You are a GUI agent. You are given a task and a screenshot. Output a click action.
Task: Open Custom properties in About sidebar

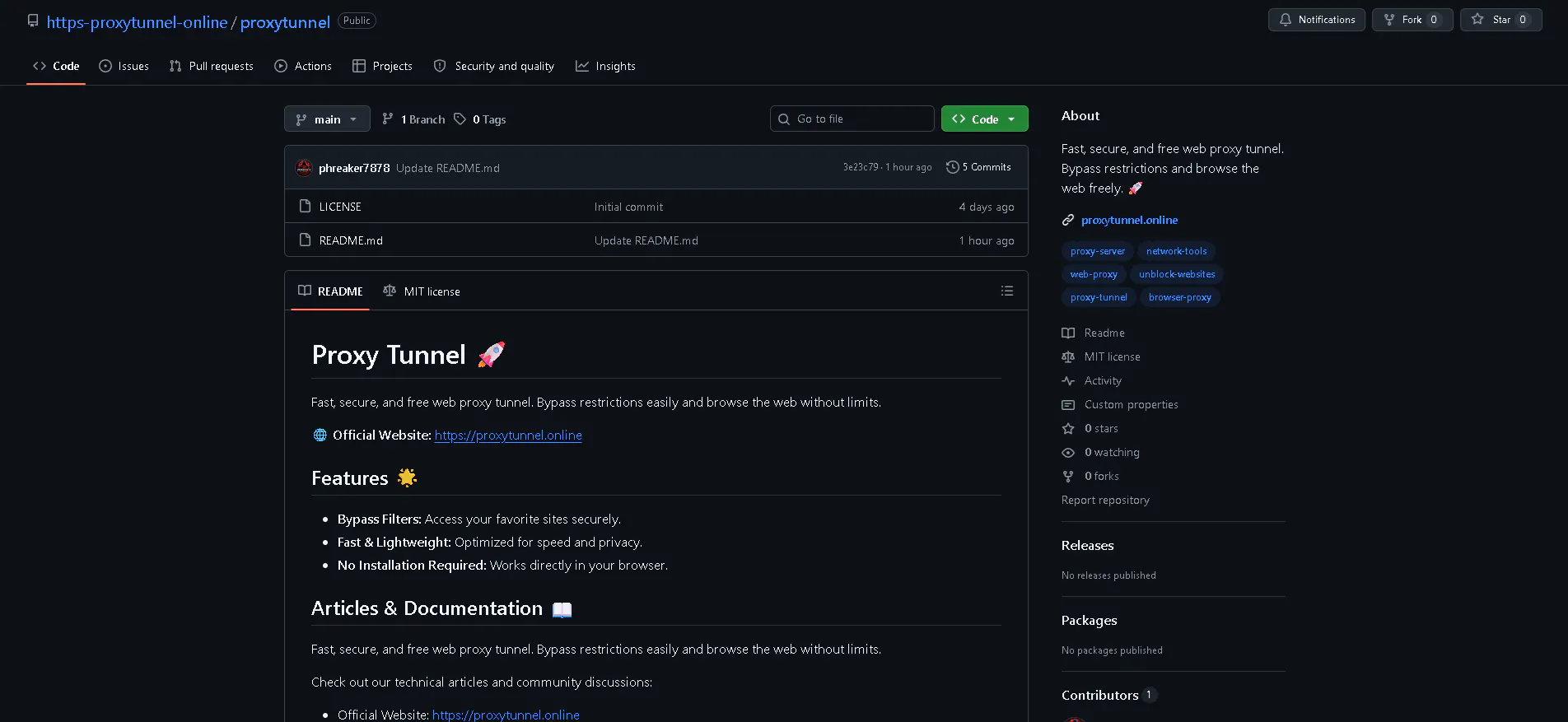[1131, 404]
